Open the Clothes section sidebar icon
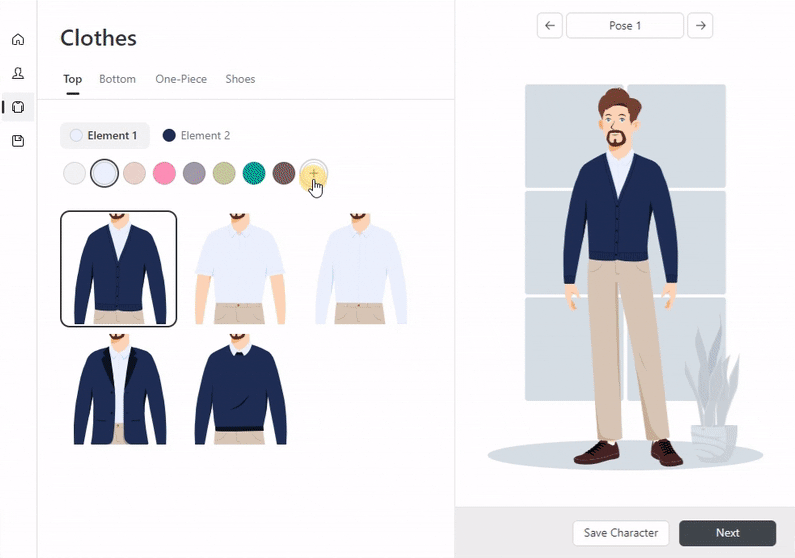The width and height of the screenshot is (795, 558). pos(18,107)
